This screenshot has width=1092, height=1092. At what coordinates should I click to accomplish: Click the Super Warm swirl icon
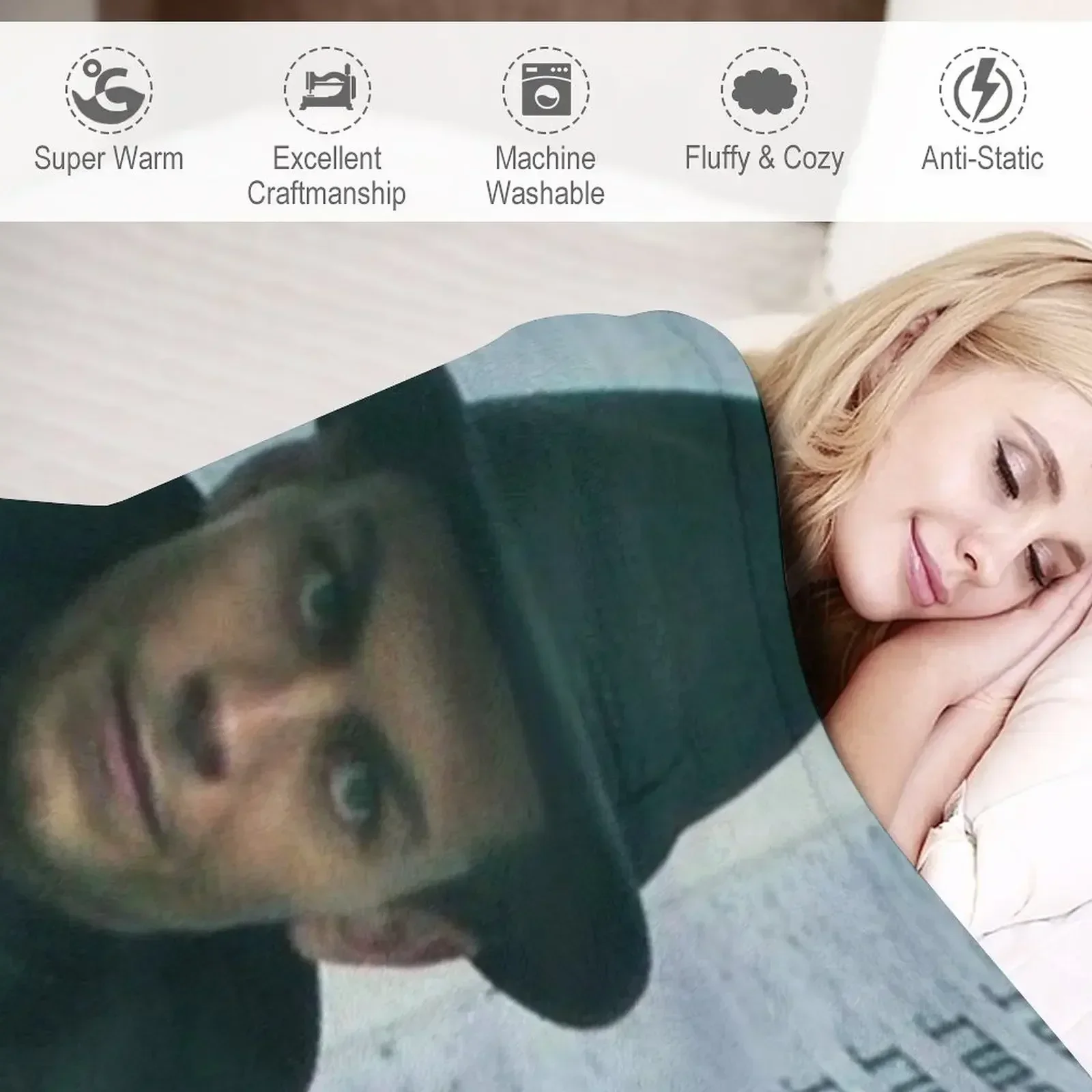(109, 90)
